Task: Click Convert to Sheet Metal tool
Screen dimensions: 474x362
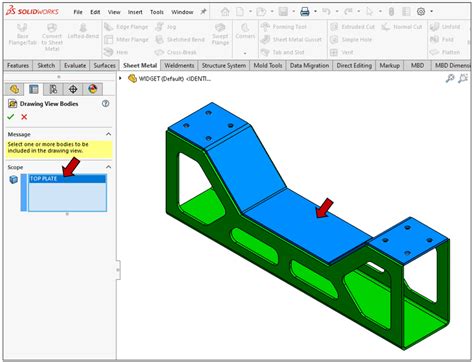Action: pos(52,37)
